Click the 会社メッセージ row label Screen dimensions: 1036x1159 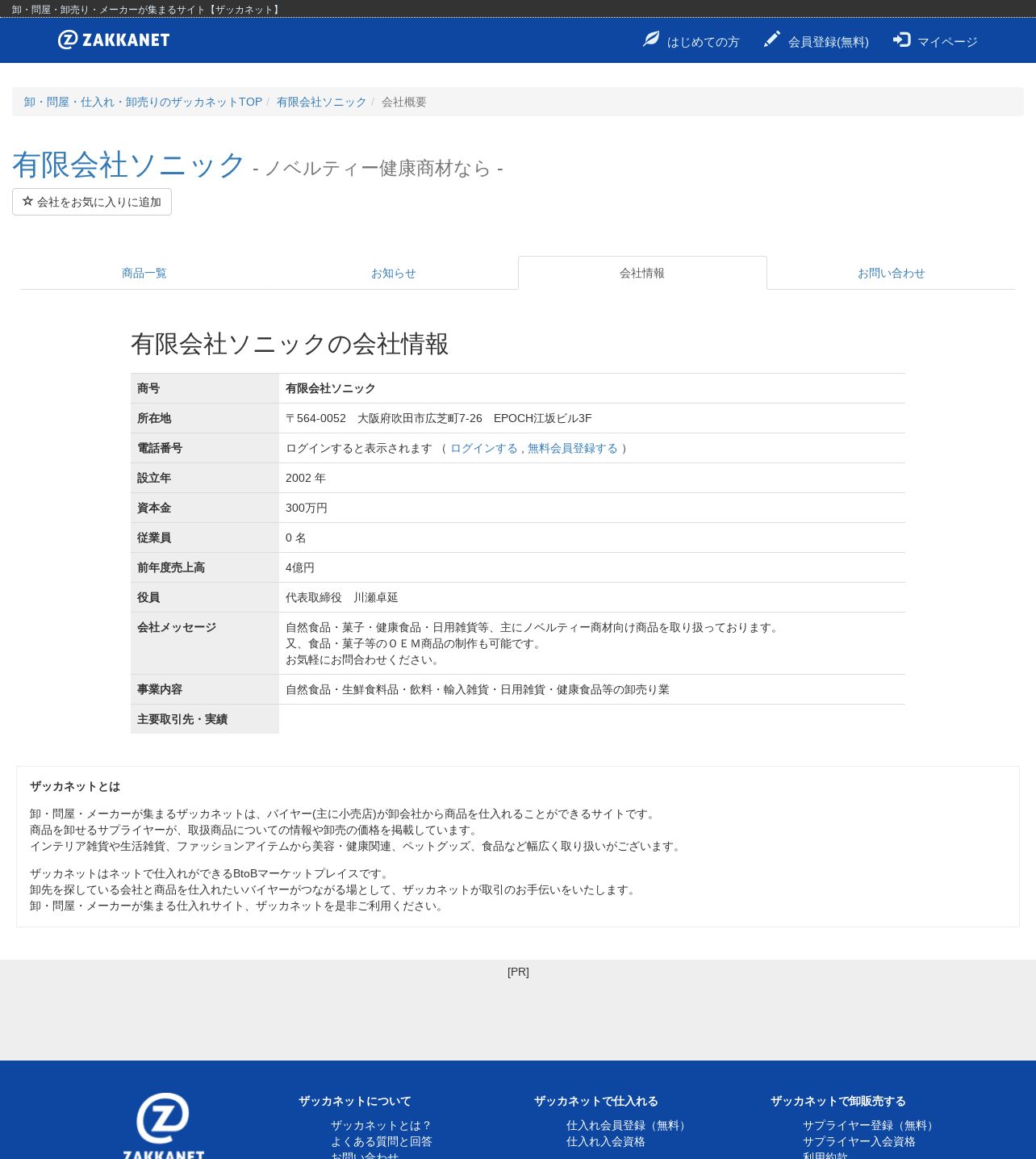tap(177, 627)
